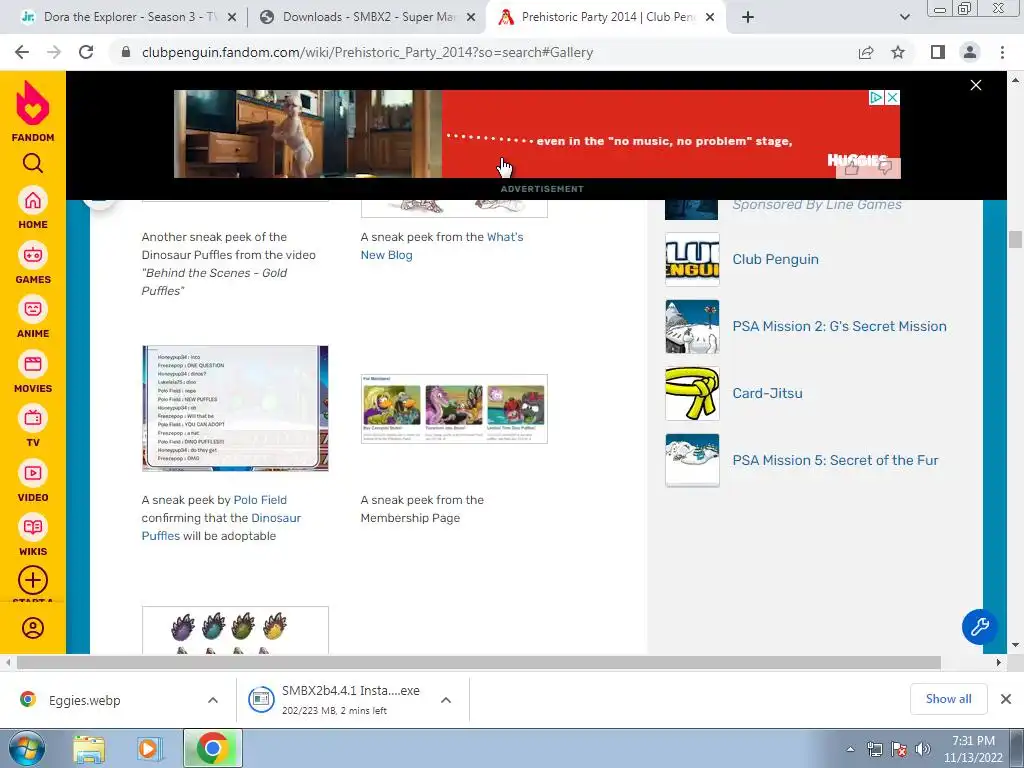Open a new browser tab
The height and width of the screenshot is (768, 1024).
748,17
